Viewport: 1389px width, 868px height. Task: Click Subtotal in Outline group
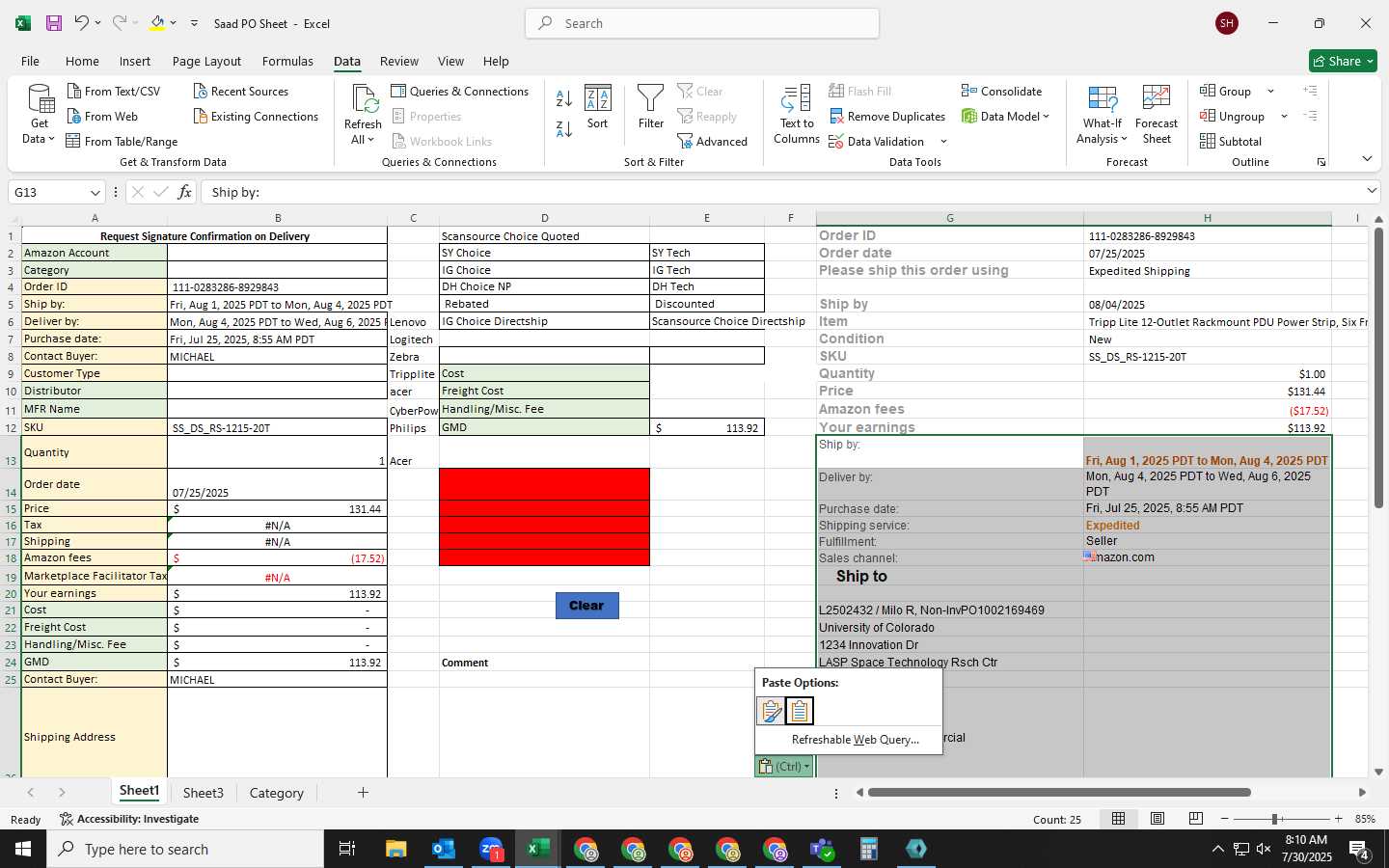pyautogui.click(x=1231, y=141)
